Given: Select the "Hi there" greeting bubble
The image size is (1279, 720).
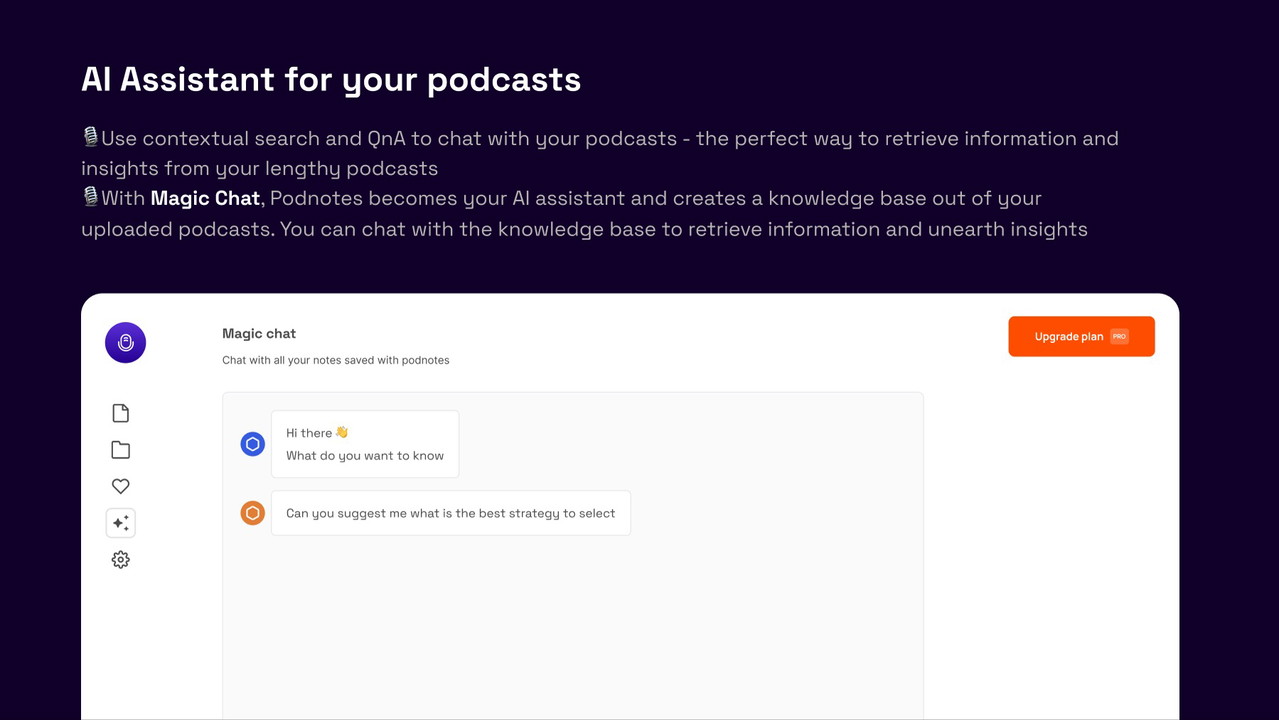Looking at the screenshot, I should (365, 444).
